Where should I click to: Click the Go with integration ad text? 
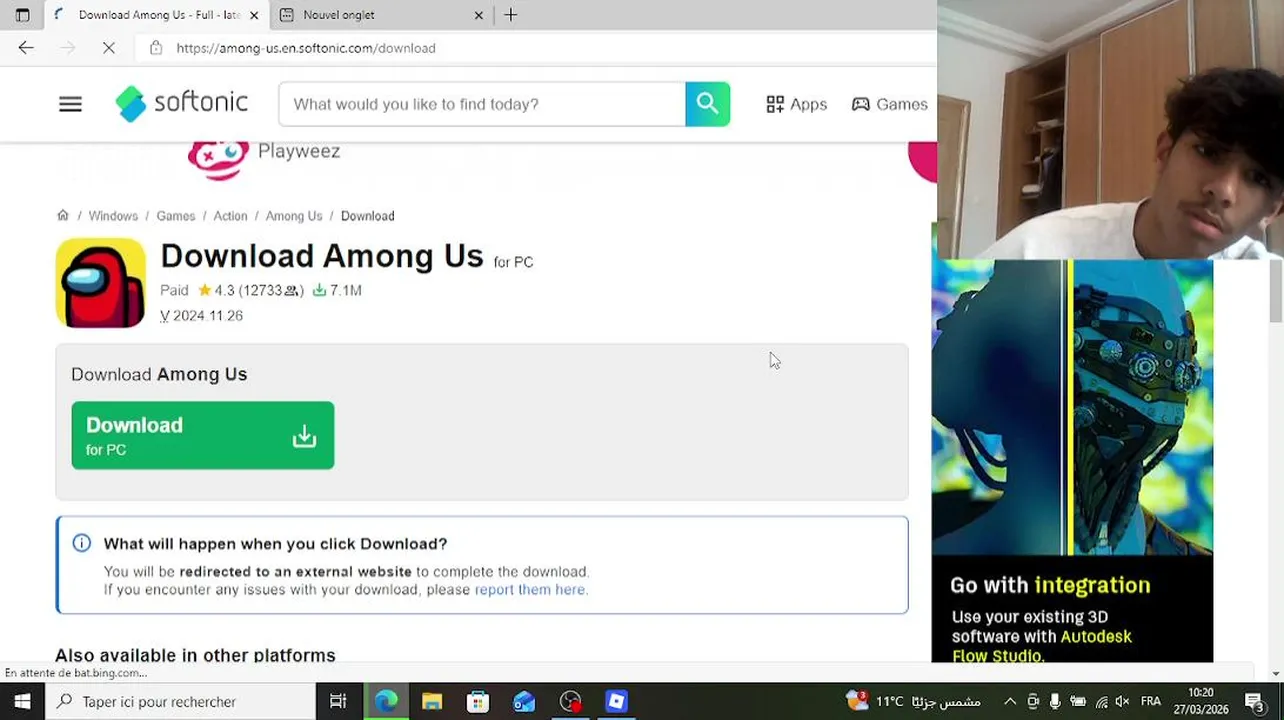1050,585
